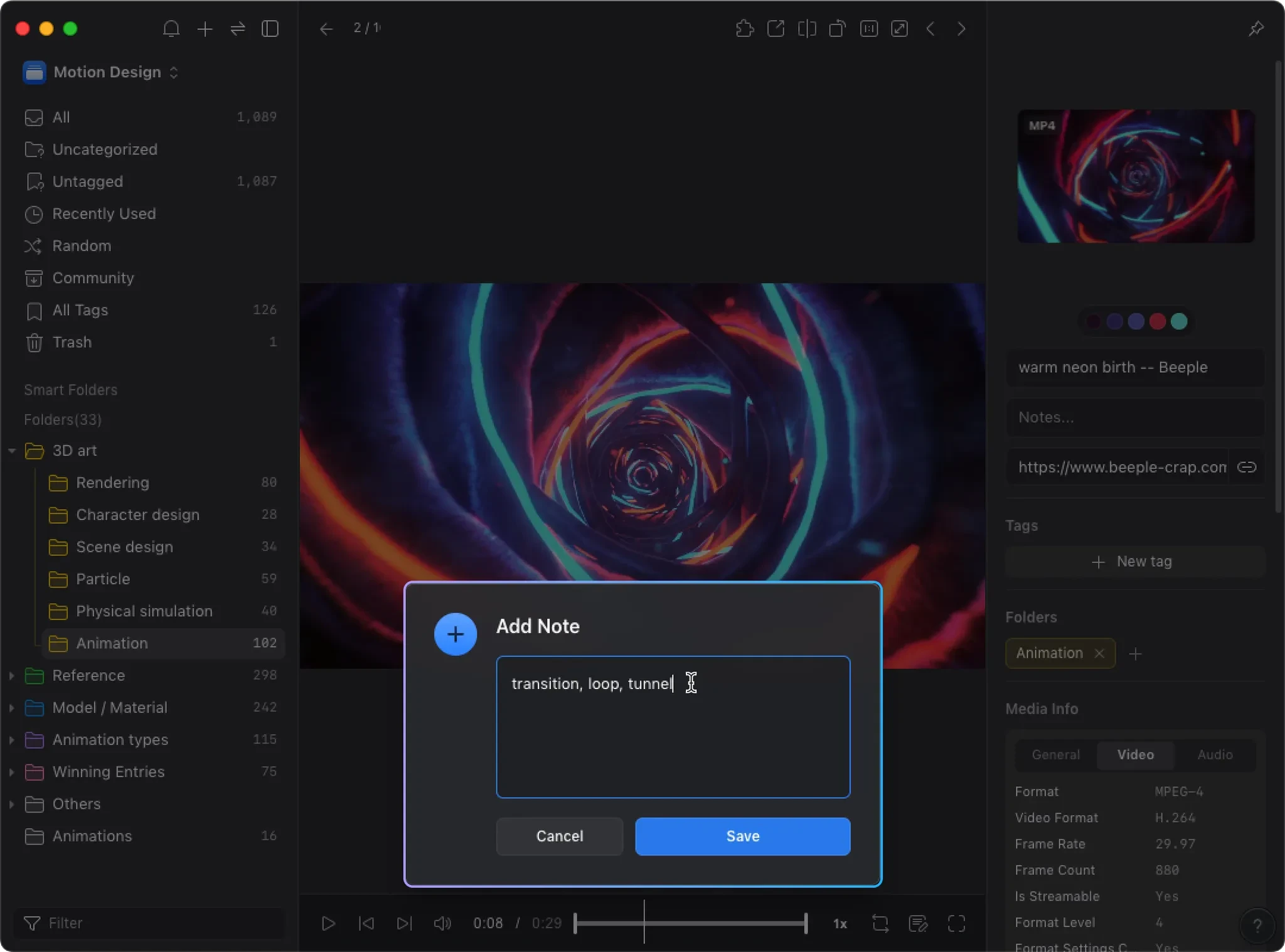The height and width of the screenshot is (952, 1285).
Task: Toggle the sidebar layout icon
Action: point(270,29)
